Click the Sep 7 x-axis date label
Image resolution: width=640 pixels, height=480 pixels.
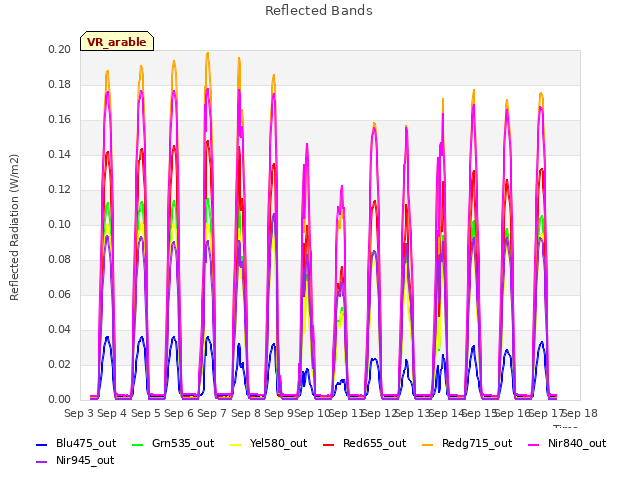point(212,414)
